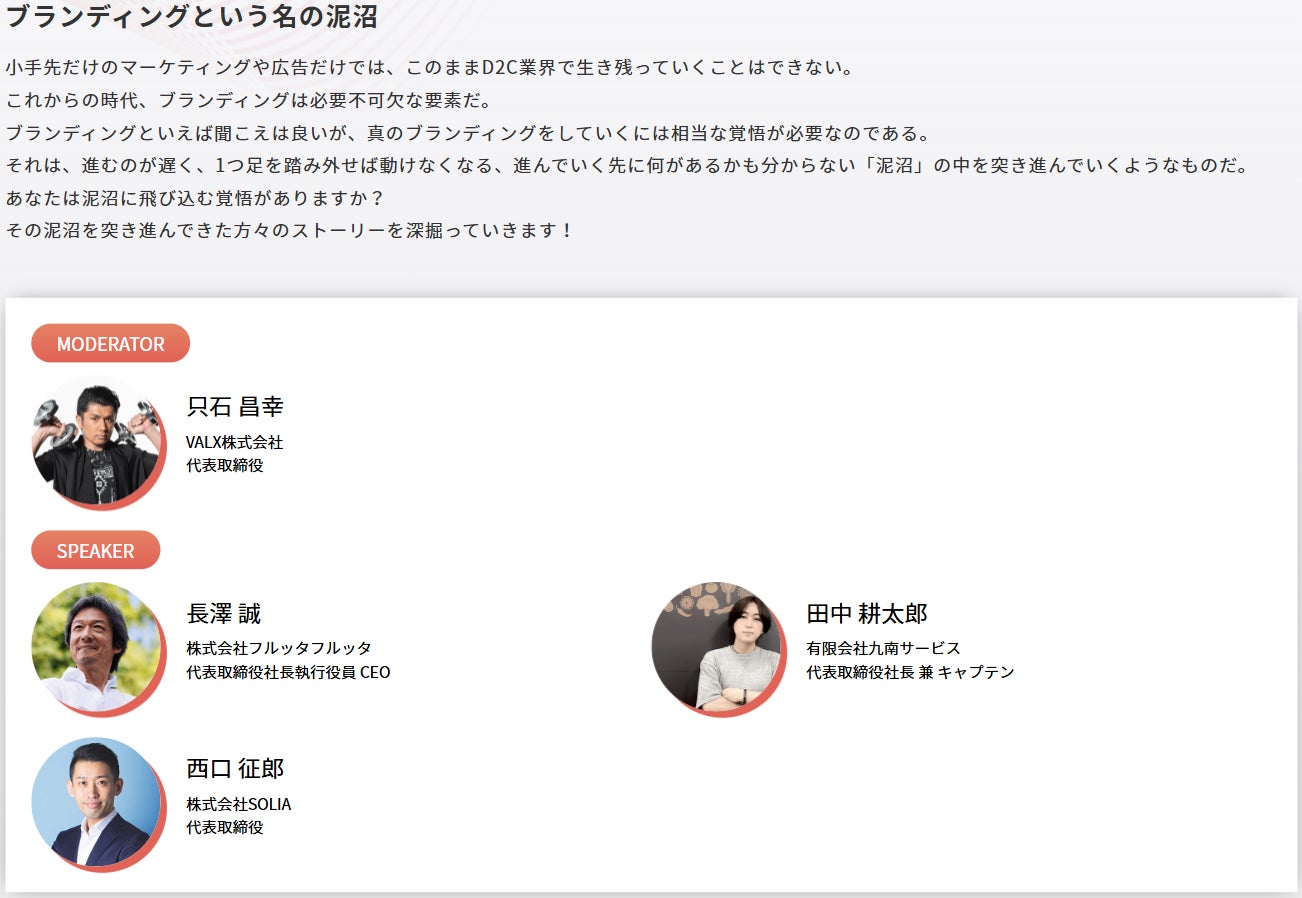Click the SPEAKER badge label
Viewport: 1302px width, 898px height.
click(x=95, y=550)
